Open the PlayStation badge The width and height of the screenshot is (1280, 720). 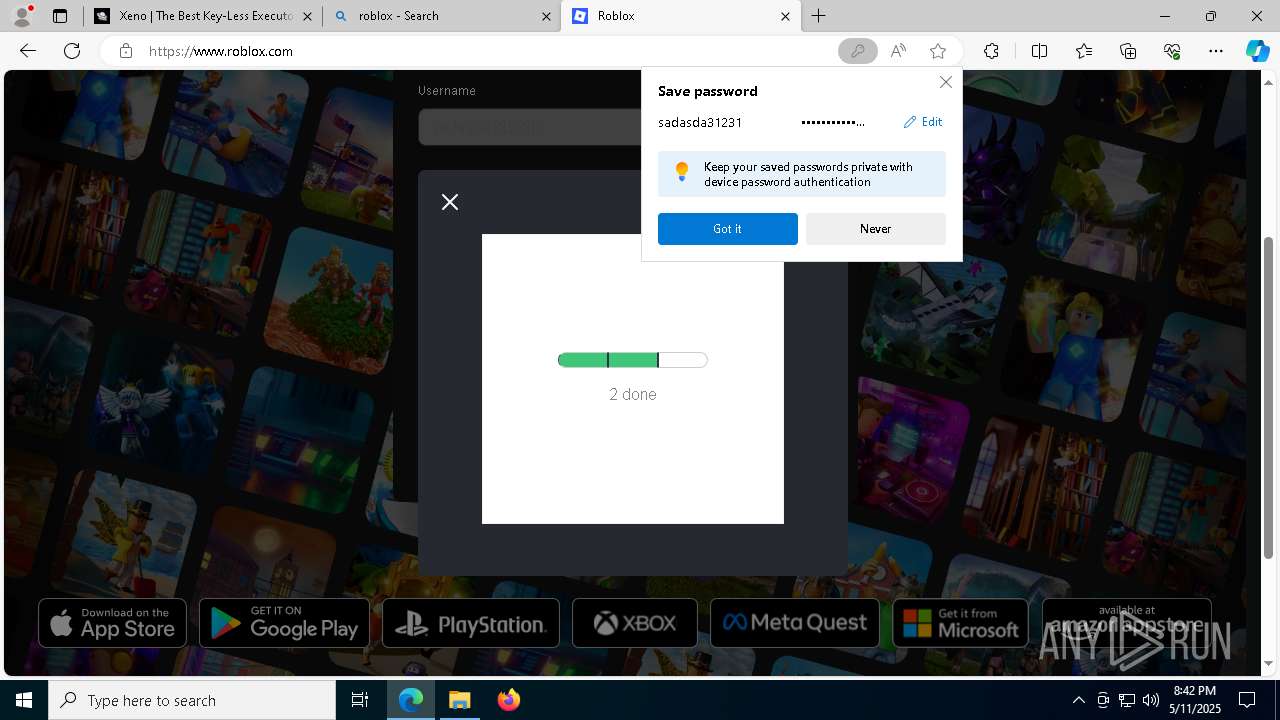click(x=471, y=623)
